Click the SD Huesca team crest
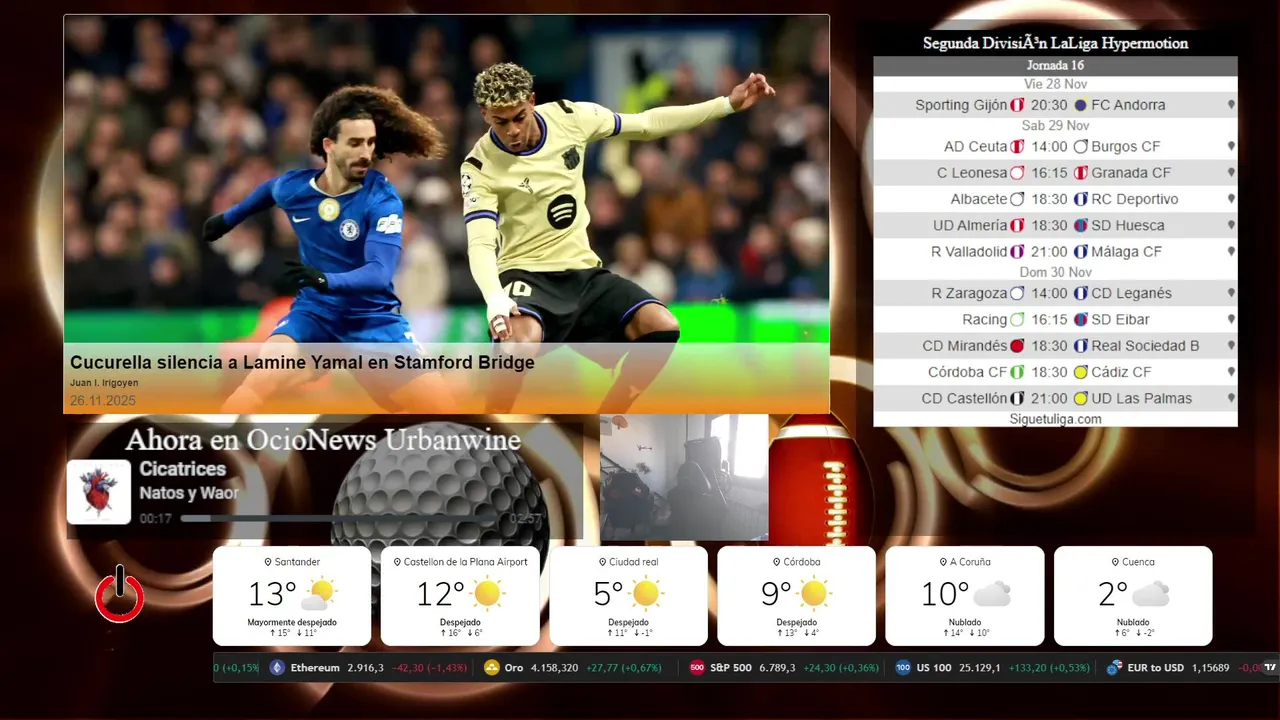Image resolution: width=1280 pixels, height=720 pixels. coord(1080,226)
